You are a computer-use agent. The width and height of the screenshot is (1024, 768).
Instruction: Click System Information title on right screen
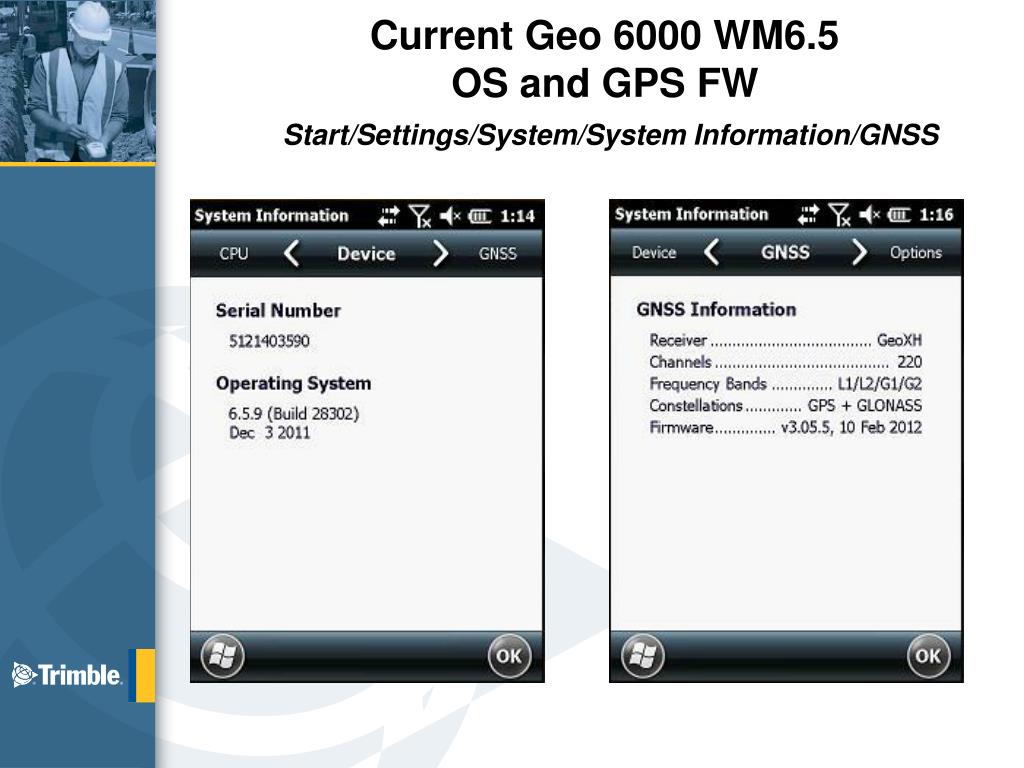click(691, 214)
